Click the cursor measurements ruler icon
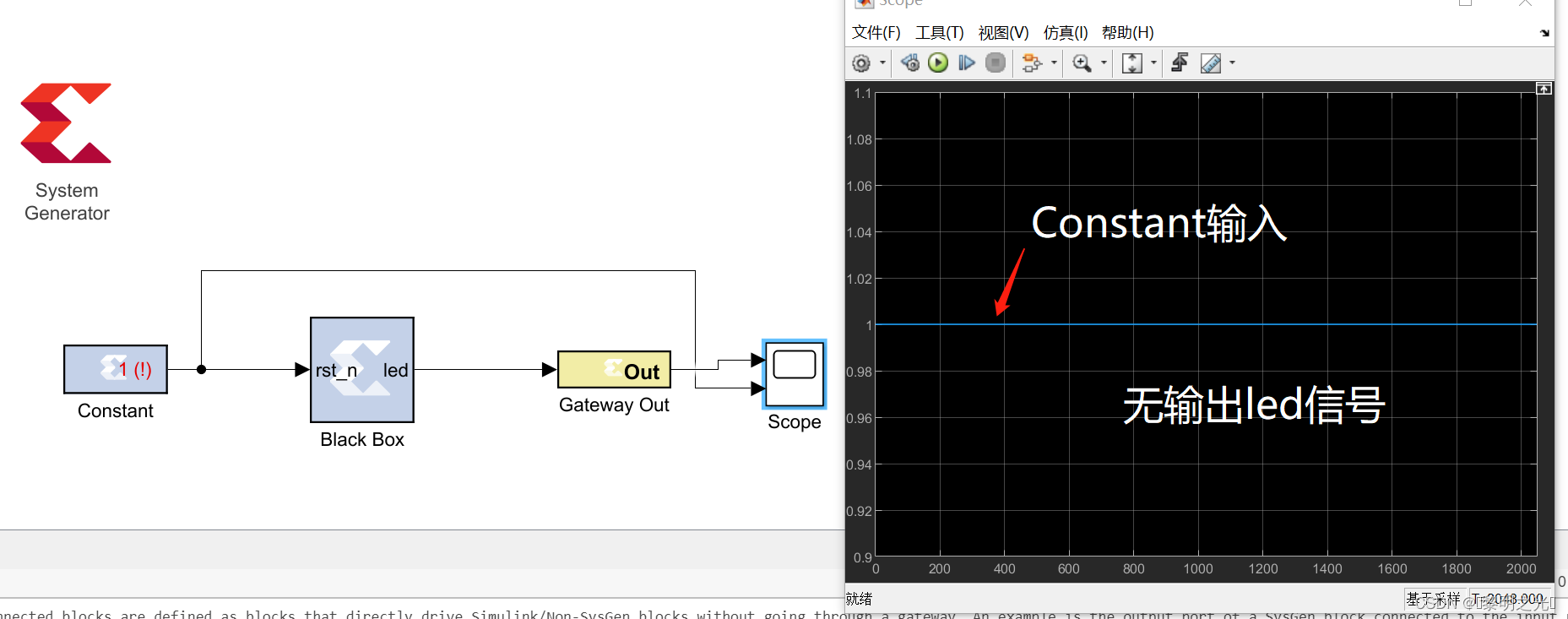 point(1211,63)
